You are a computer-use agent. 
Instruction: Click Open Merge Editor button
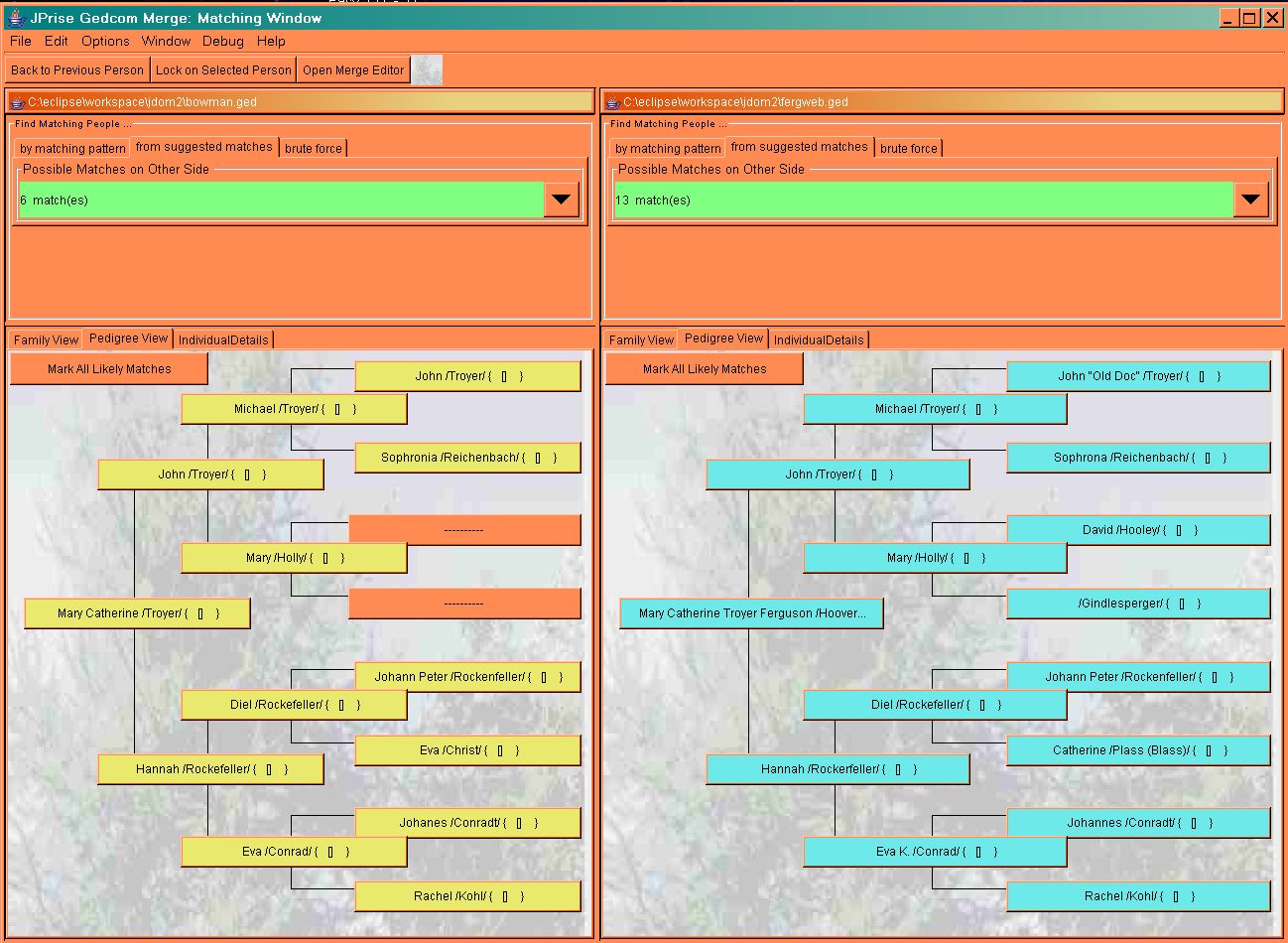353,69
